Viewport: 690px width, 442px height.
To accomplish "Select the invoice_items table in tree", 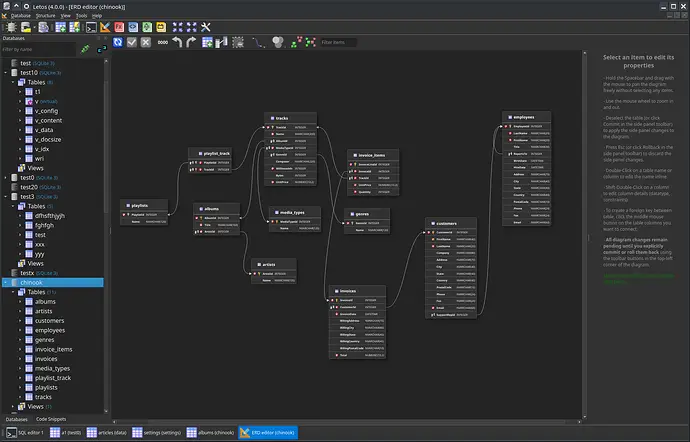I will (x=53, y=350).
